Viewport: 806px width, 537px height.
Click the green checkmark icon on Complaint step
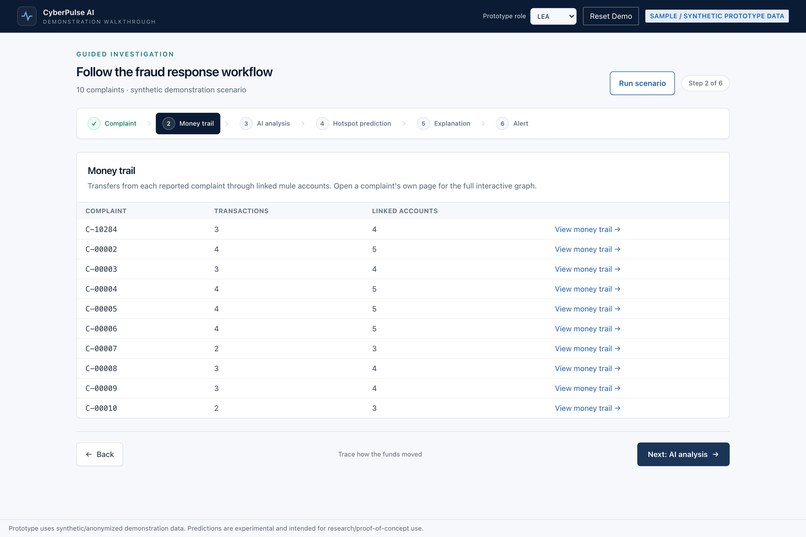pyautogui.click(x=94, y=123)
